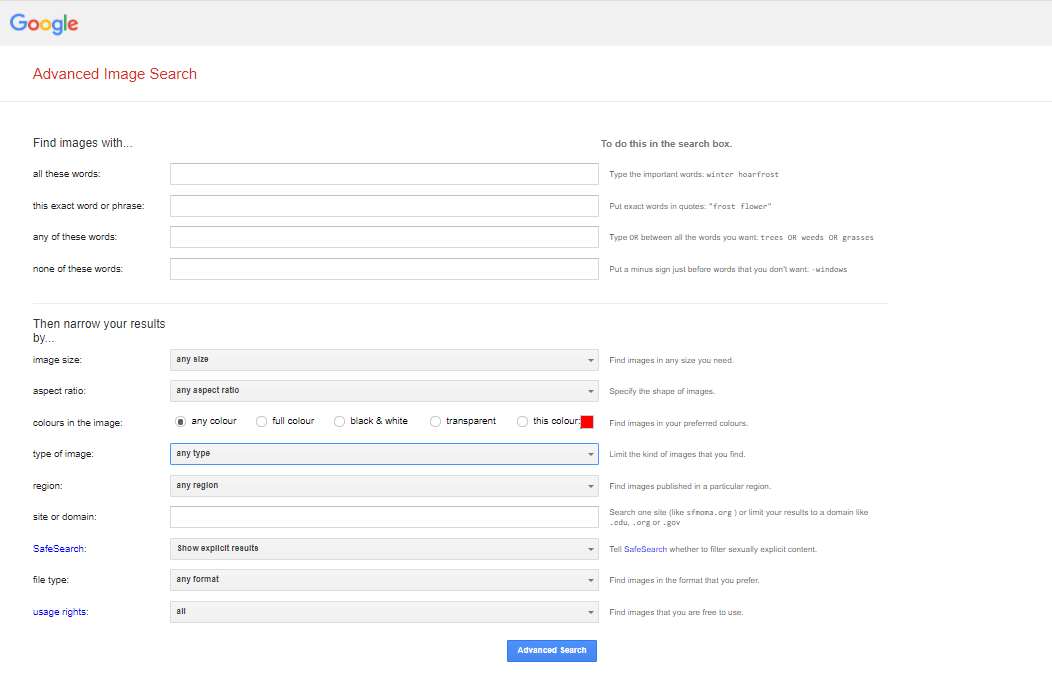Click into the 'any of these words' box
Screen dimensions: 1052x681
384,237
